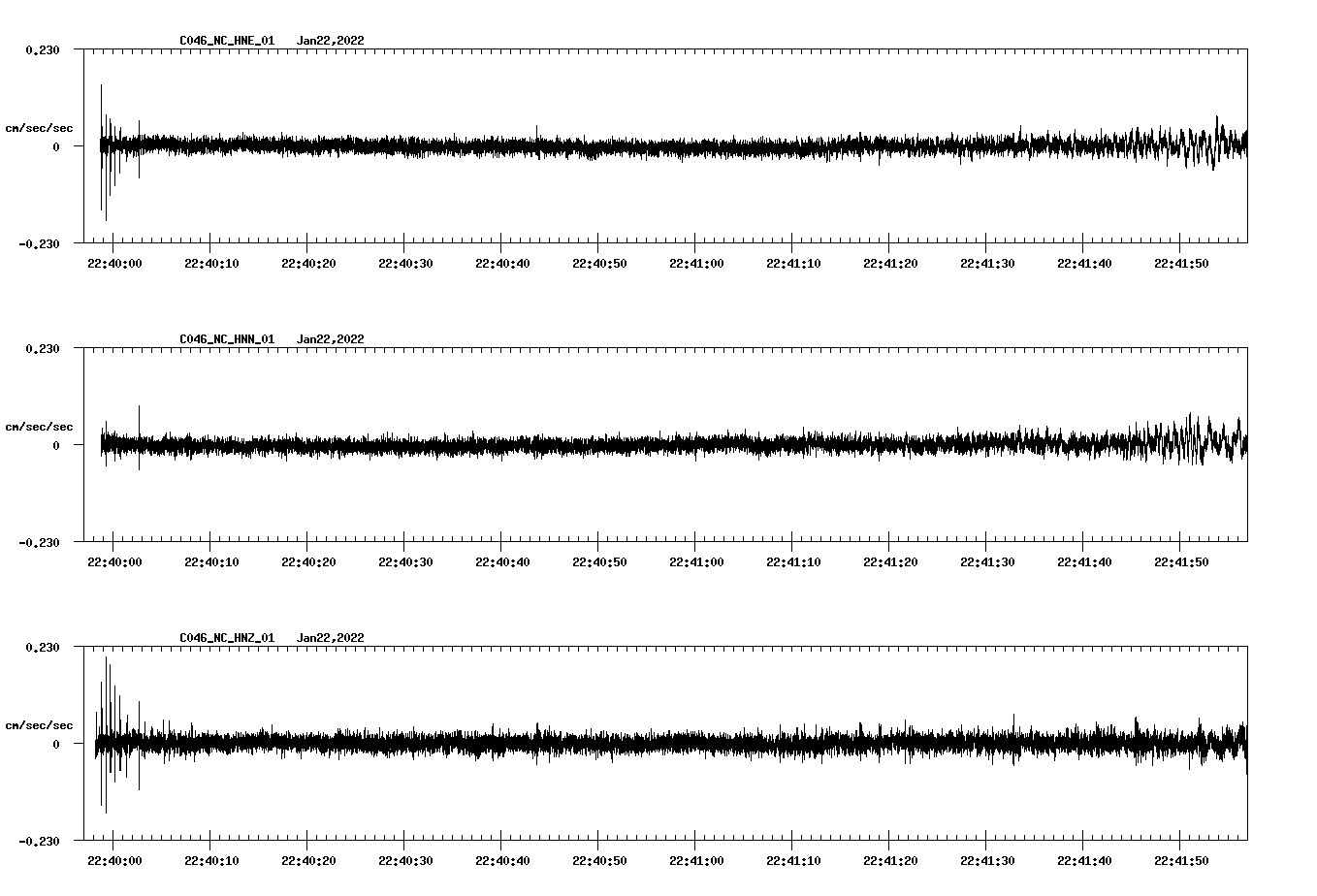Pick 22:40:30 time label under HNN plot

click(405, 562)
